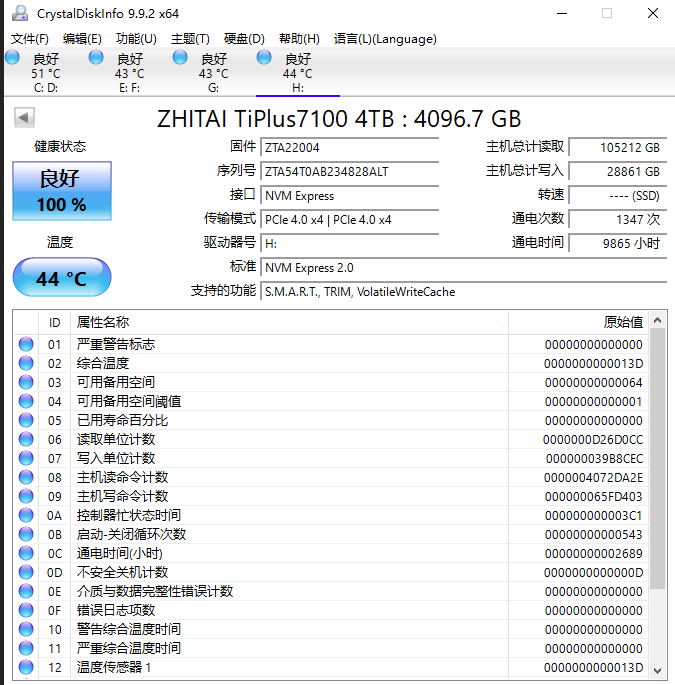Click status orb for attribute 12 温度传感器 1
The height and width of the screenshot is (685, 675).
click(x=26, y=667)
